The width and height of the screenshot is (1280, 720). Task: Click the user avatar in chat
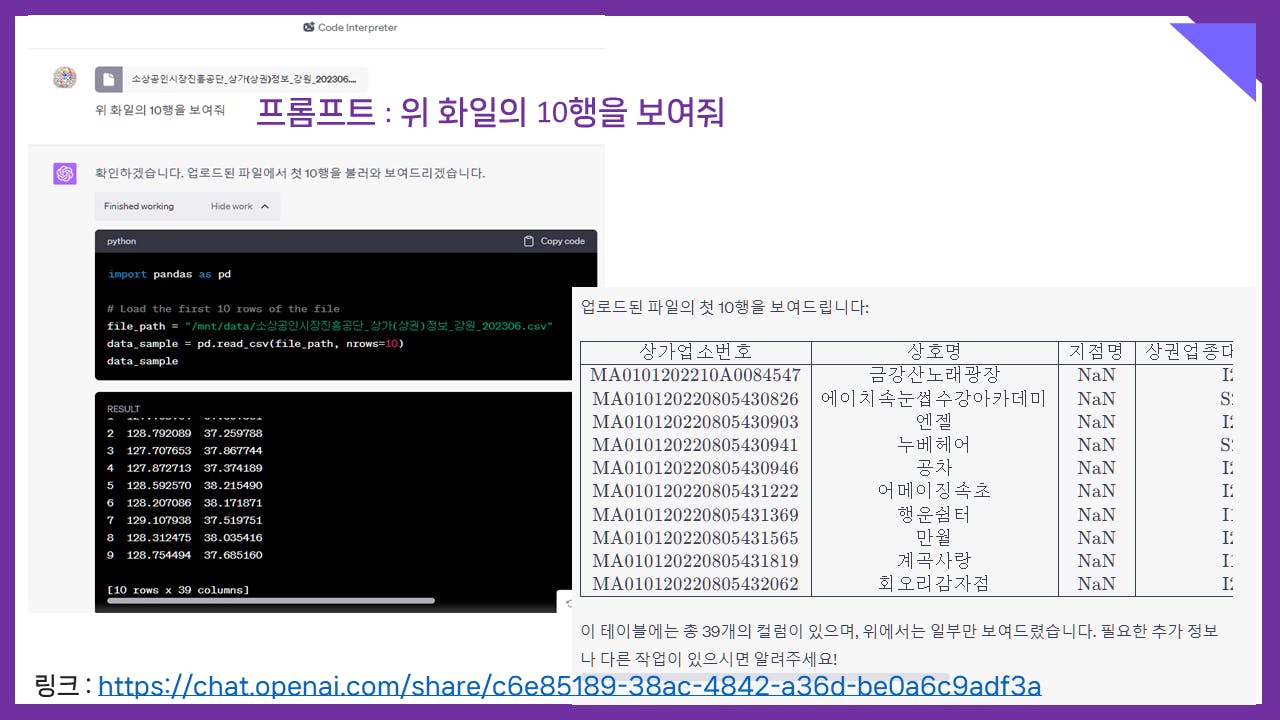coord(65,78)
